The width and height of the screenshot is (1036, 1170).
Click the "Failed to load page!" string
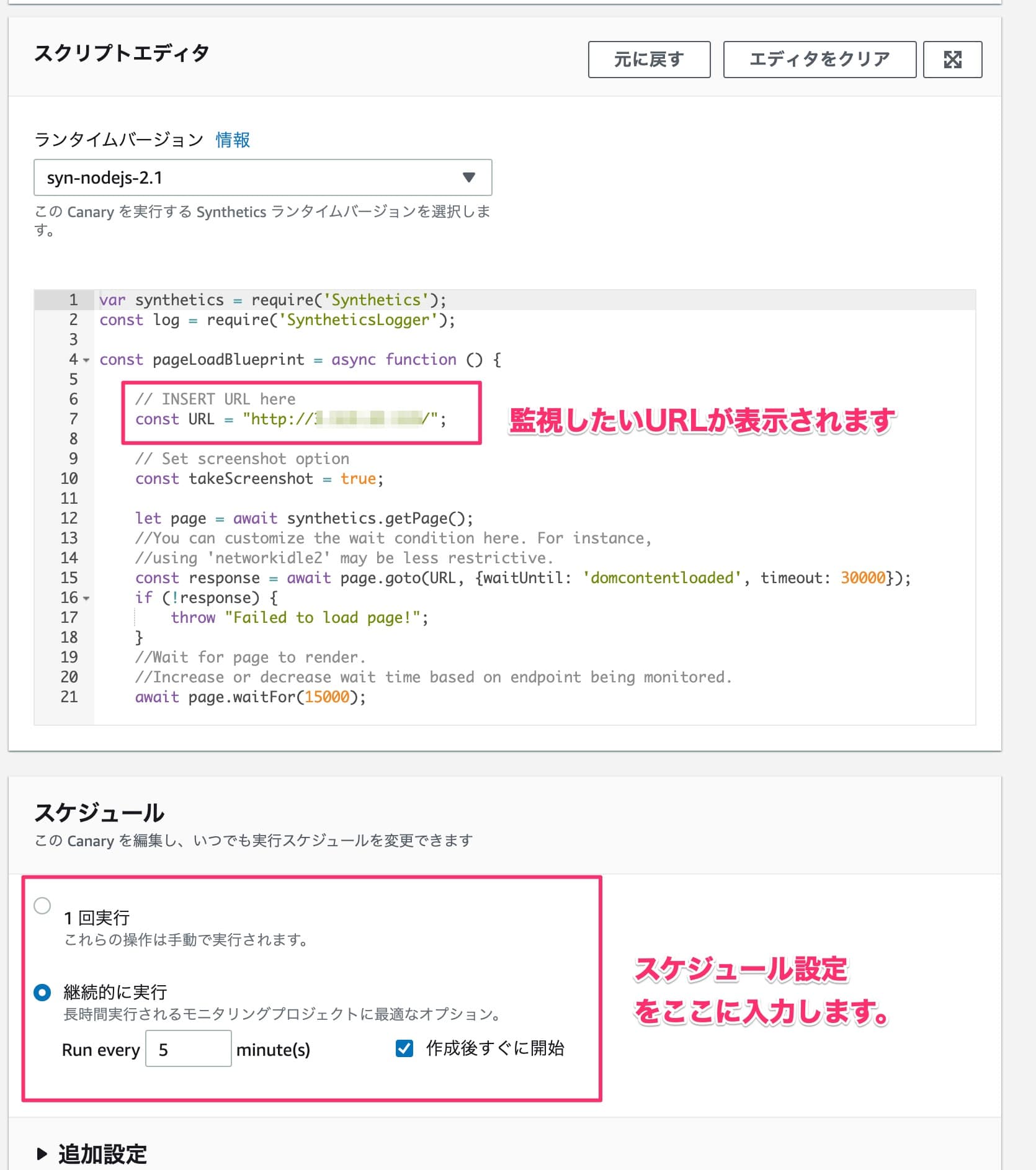click(322, 618)
